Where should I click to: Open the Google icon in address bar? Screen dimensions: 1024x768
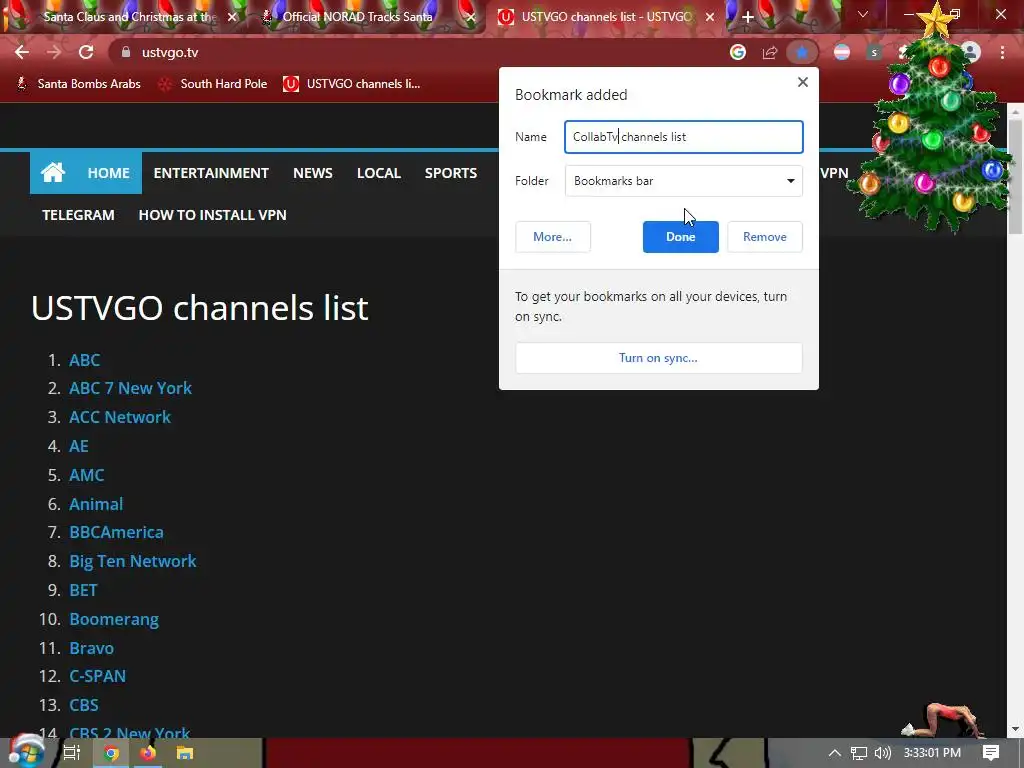(737, 52)
